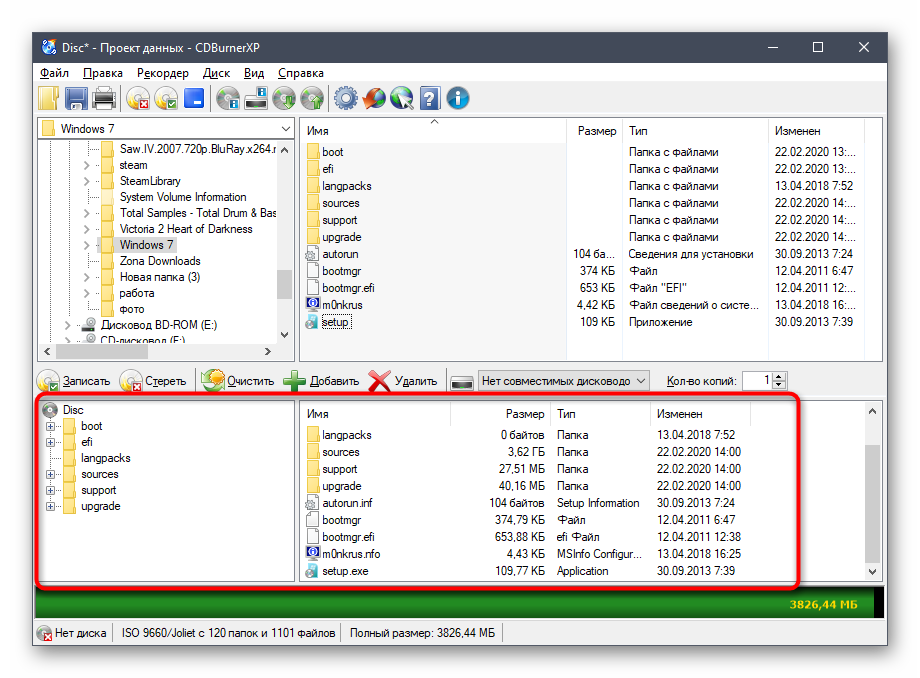Click the globe with cursor icon

point(402,98)
